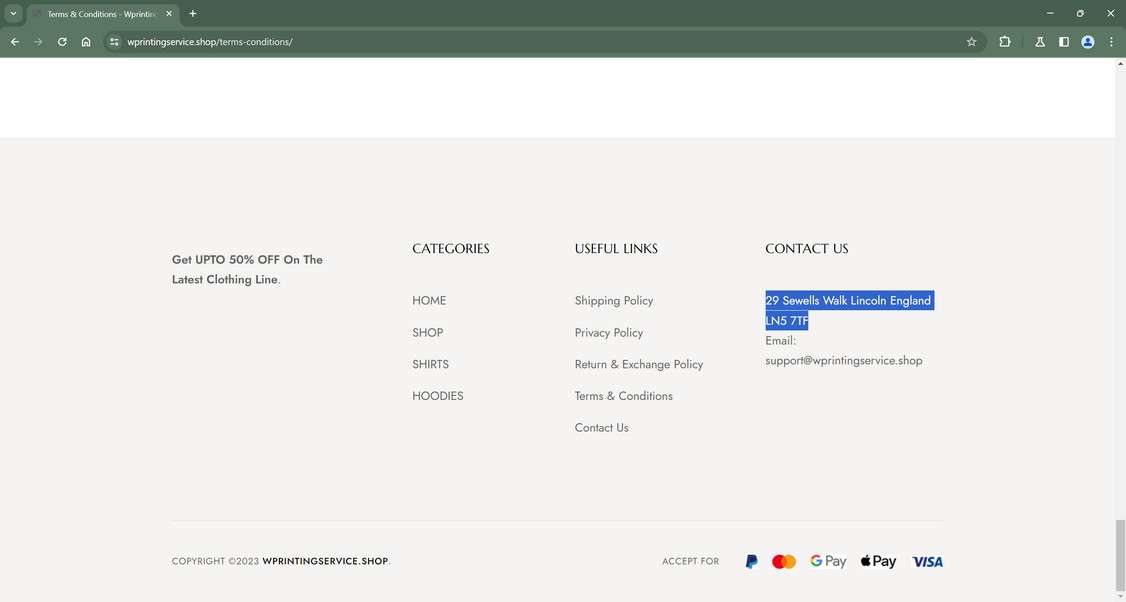This screenshot has width=1126, height=602.
Task: Reload the page using the refresh icon
Action: point(61,42)
